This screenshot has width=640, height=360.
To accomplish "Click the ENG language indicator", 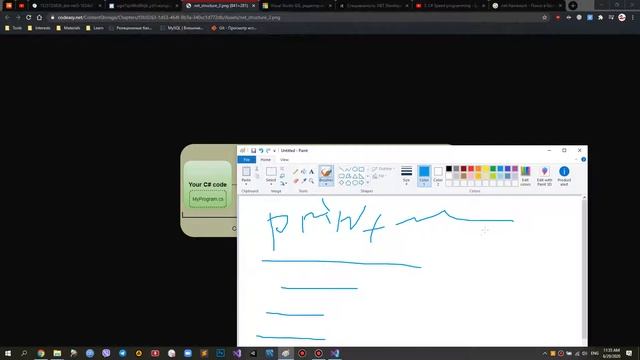I will [595, 353].
